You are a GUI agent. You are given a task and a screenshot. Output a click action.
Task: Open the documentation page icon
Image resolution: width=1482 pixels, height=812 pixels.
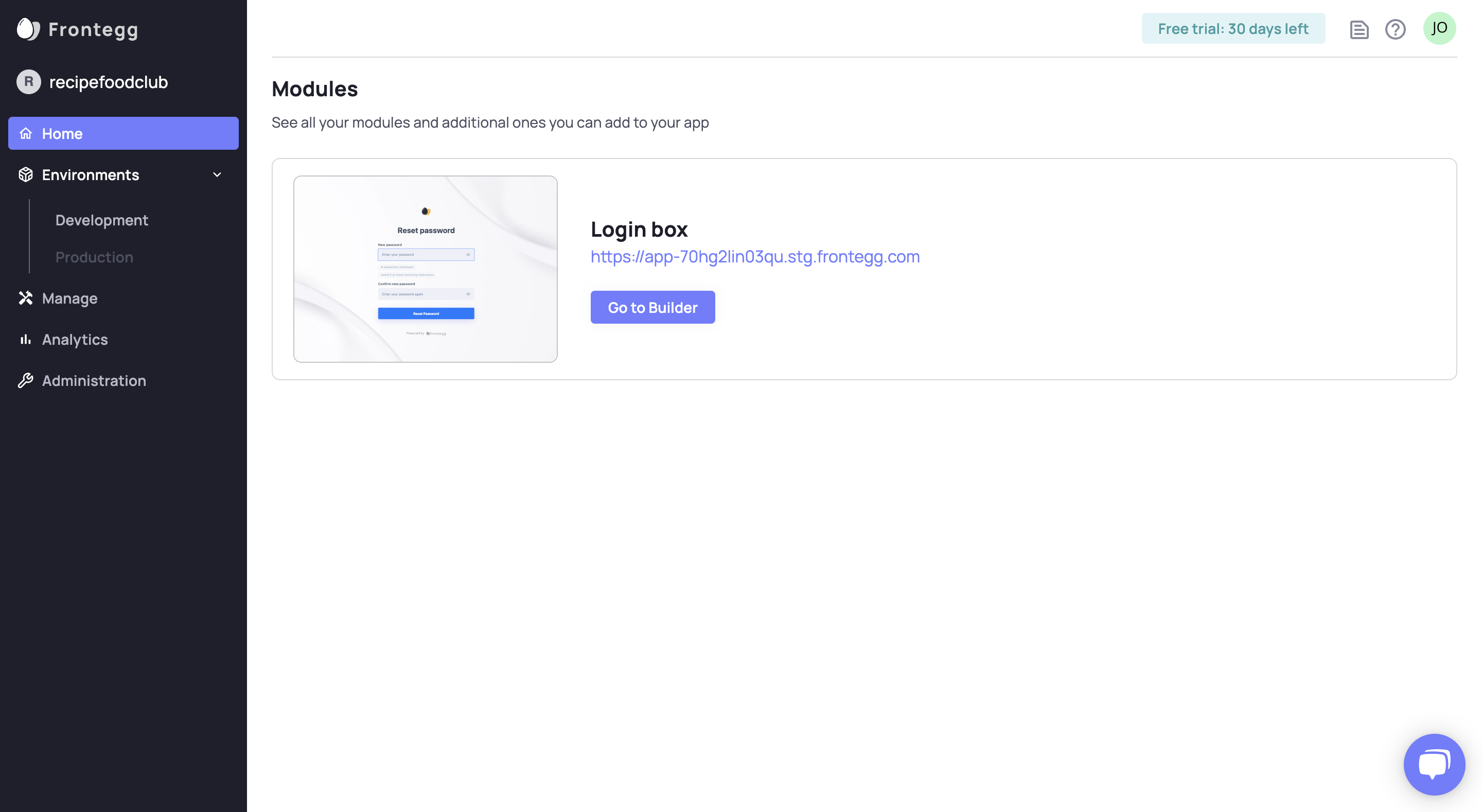tap(1359, 29)
